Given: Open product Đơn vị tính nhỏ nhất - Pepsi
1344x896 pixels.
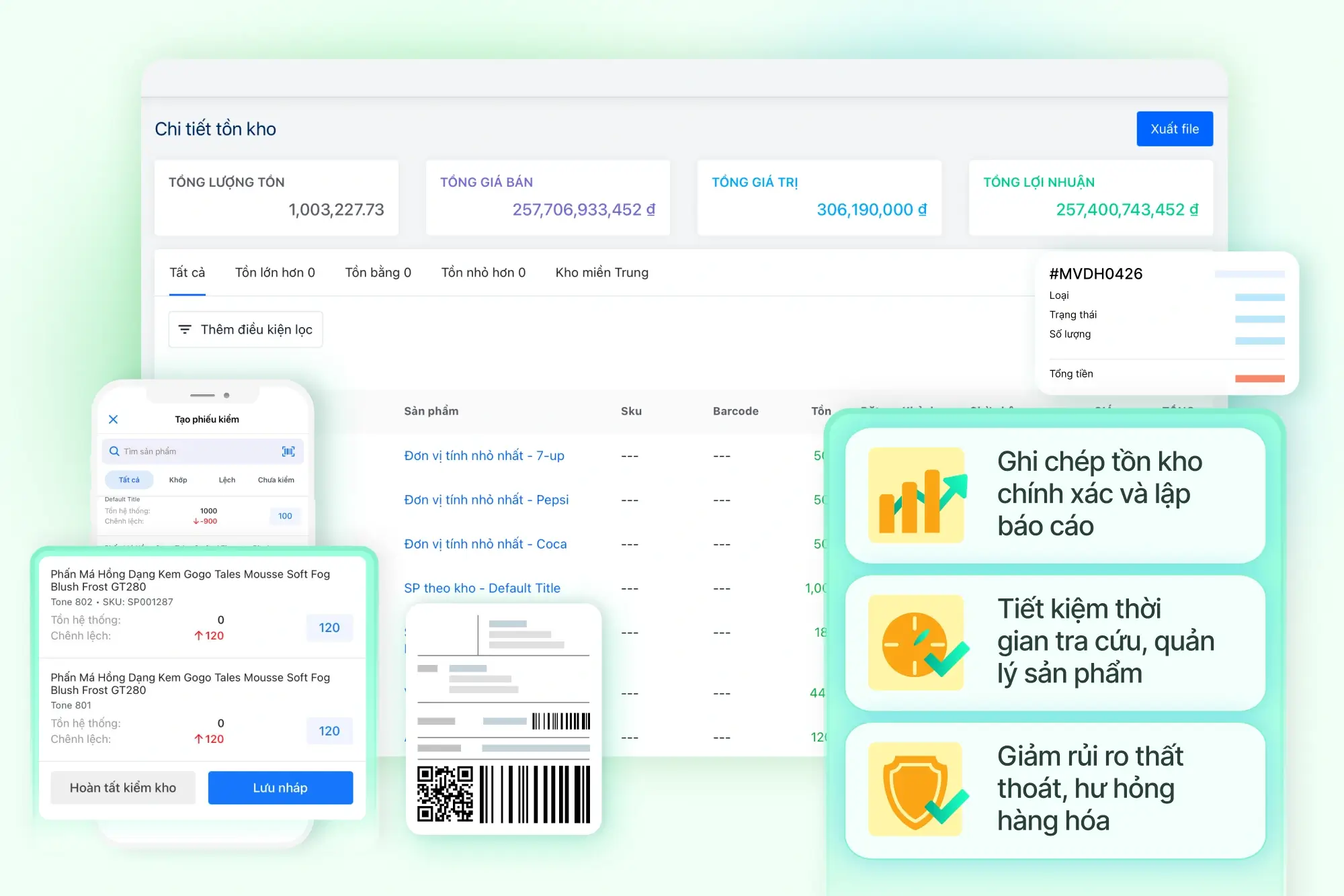Looking at the screenshot, I should coord(487,500).
